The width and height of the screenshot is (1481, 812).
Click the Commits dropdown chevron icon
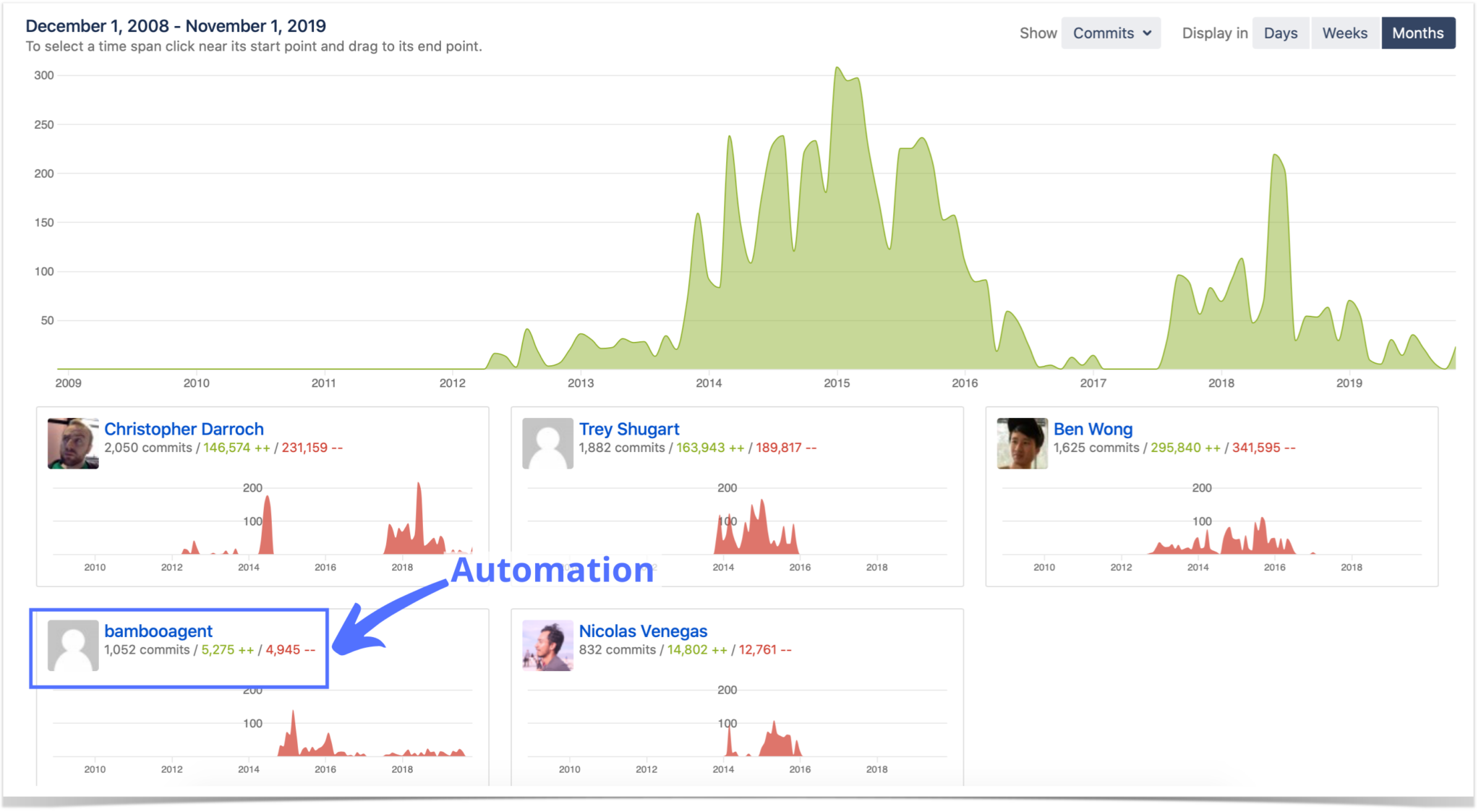click(1148, 33)
